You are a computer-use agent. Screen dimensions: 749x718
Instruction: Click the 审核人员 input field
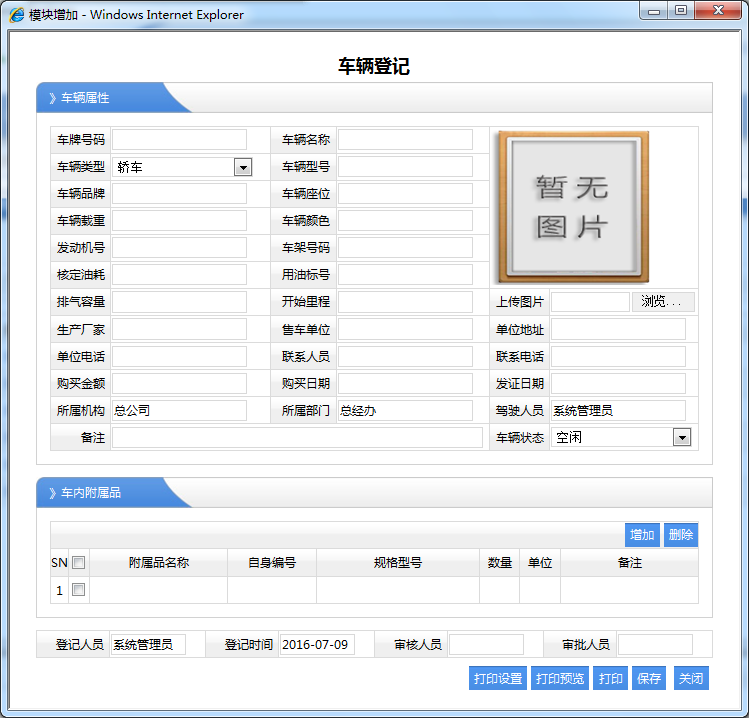[486, 645]
